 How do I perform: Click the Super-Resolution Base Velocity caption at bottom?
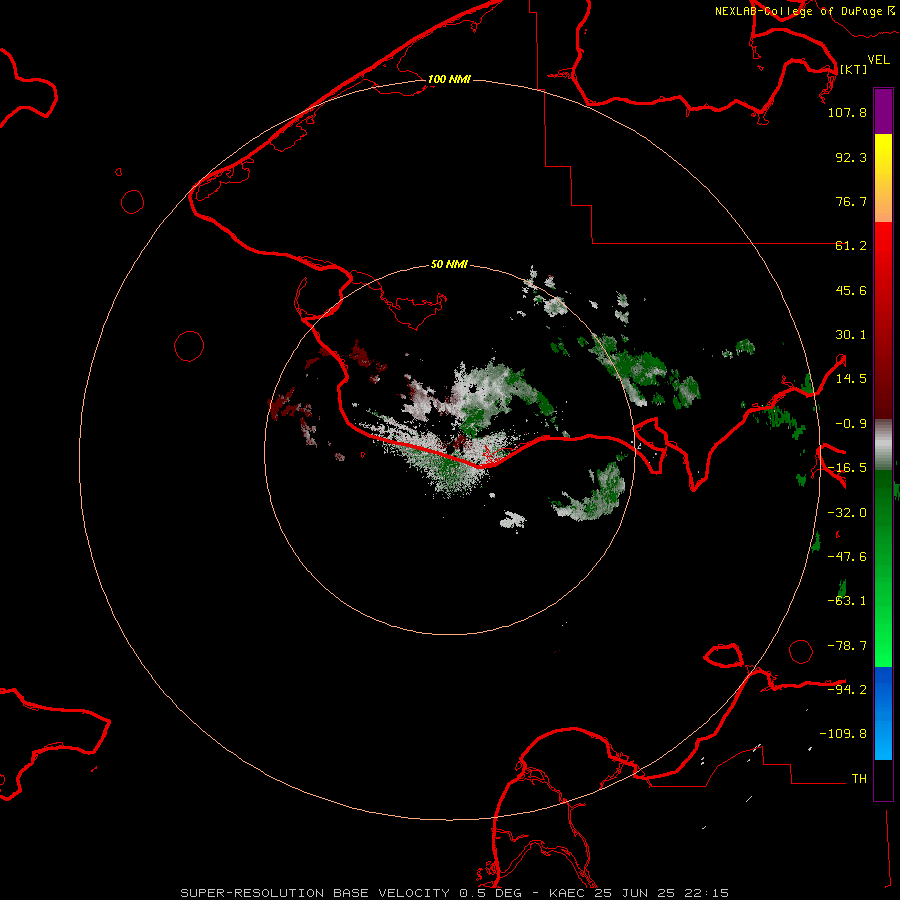[455, 893]
